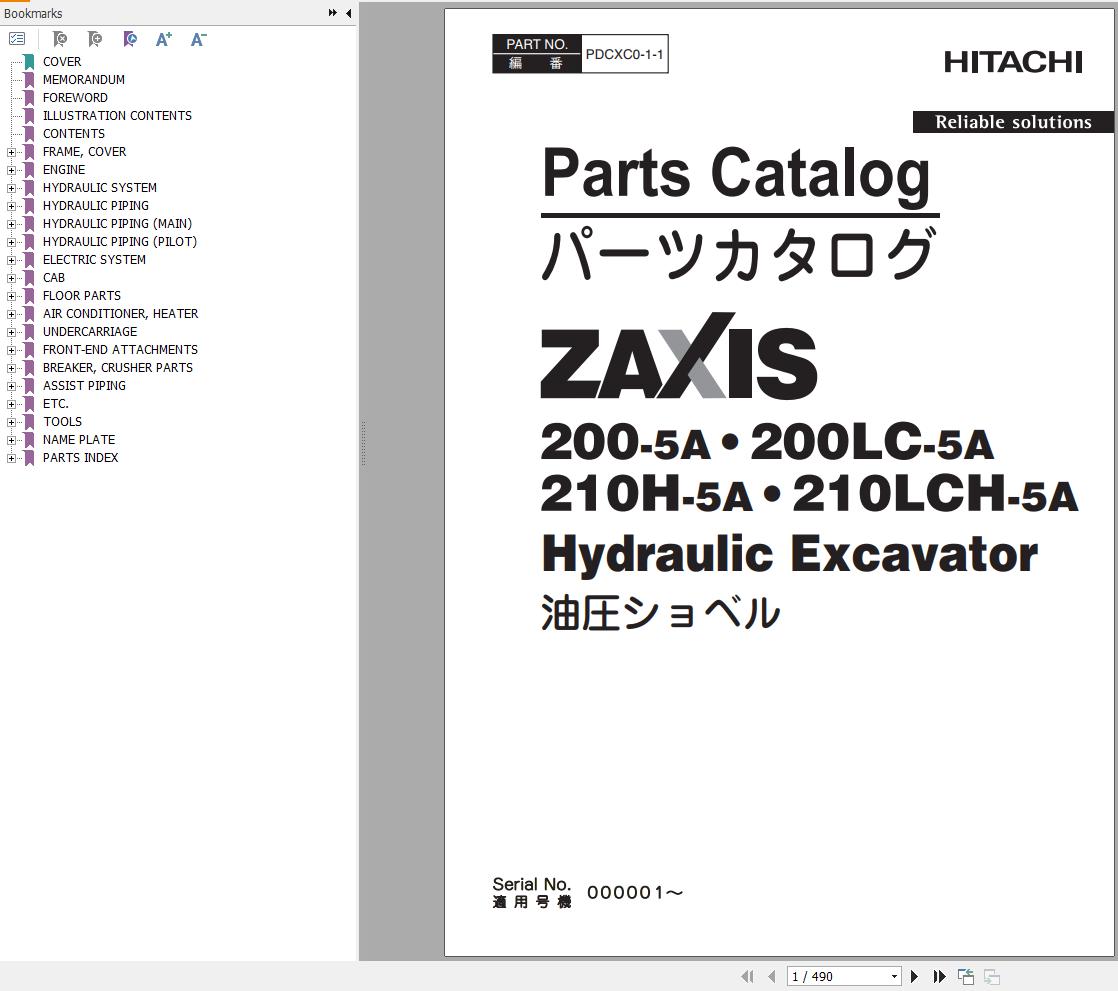Select the ENGINE bookmark label
The image size is (1118, 991).
pyautogui.click(x=63, y=170)
